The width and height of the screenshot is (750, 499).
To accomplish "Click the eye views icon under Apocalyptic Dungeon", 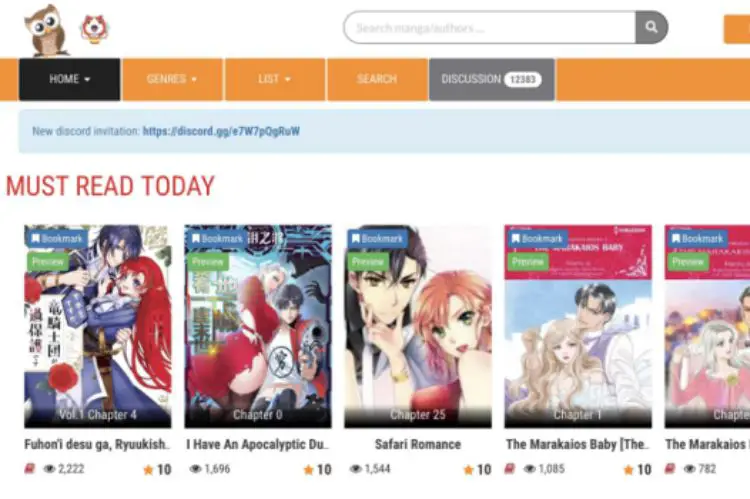I will [195, 469].
